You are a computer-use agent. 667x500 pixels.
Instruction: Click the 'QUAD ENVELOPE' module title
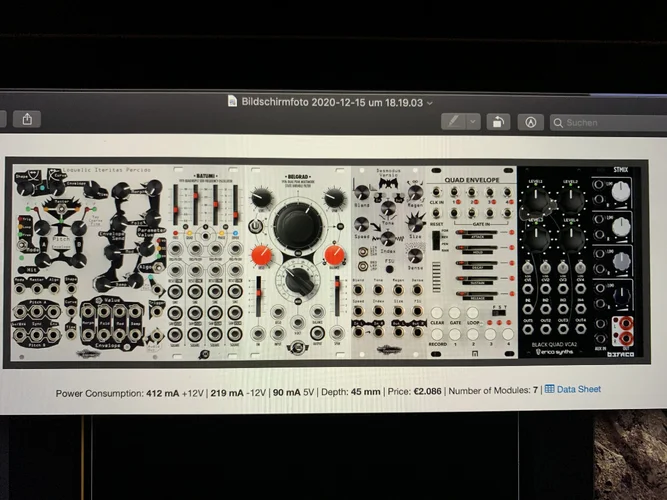(471, 180)
